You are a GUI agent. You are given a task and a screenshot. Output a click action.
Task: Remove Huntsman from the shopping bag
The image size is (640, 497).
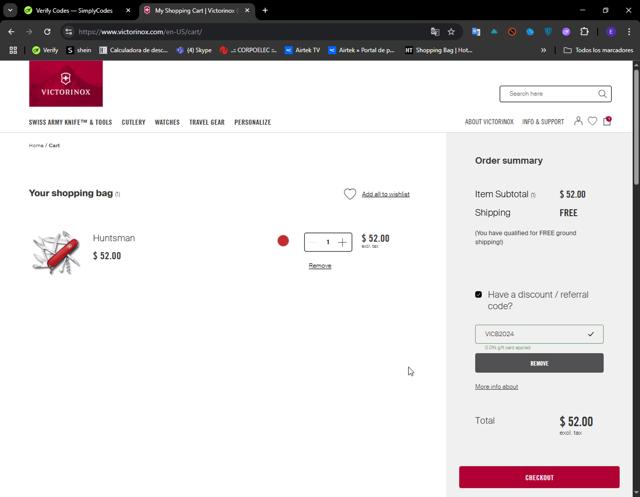(320, 266)
